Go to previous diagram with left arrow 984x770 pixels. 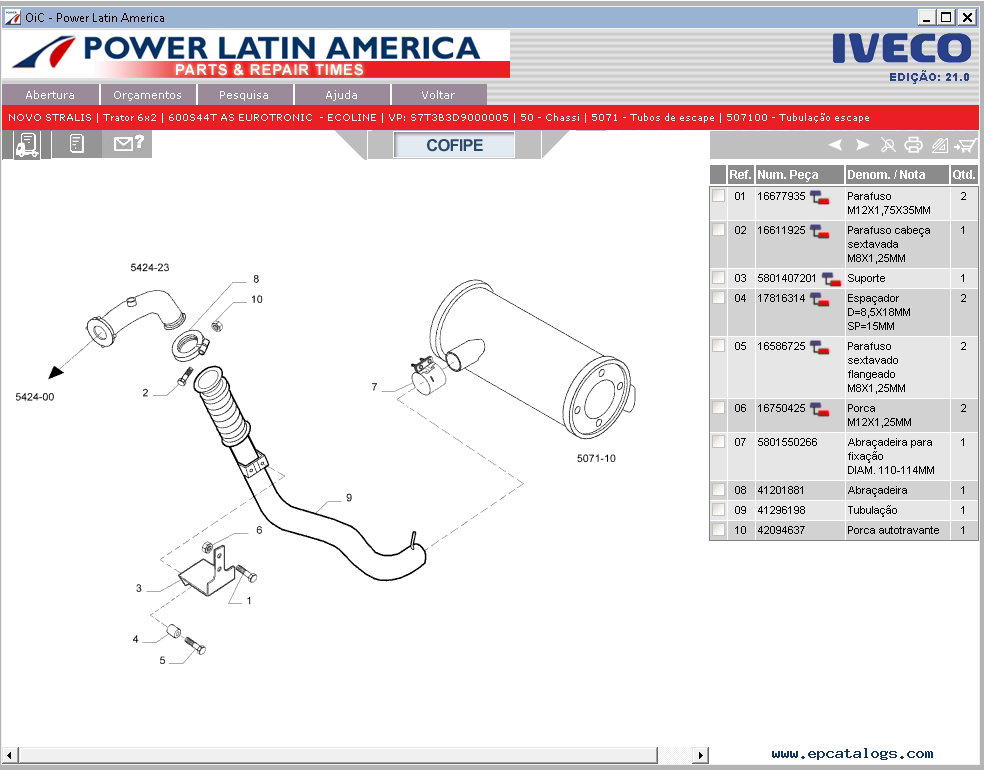pyautogui.click(x=835, y=145)
